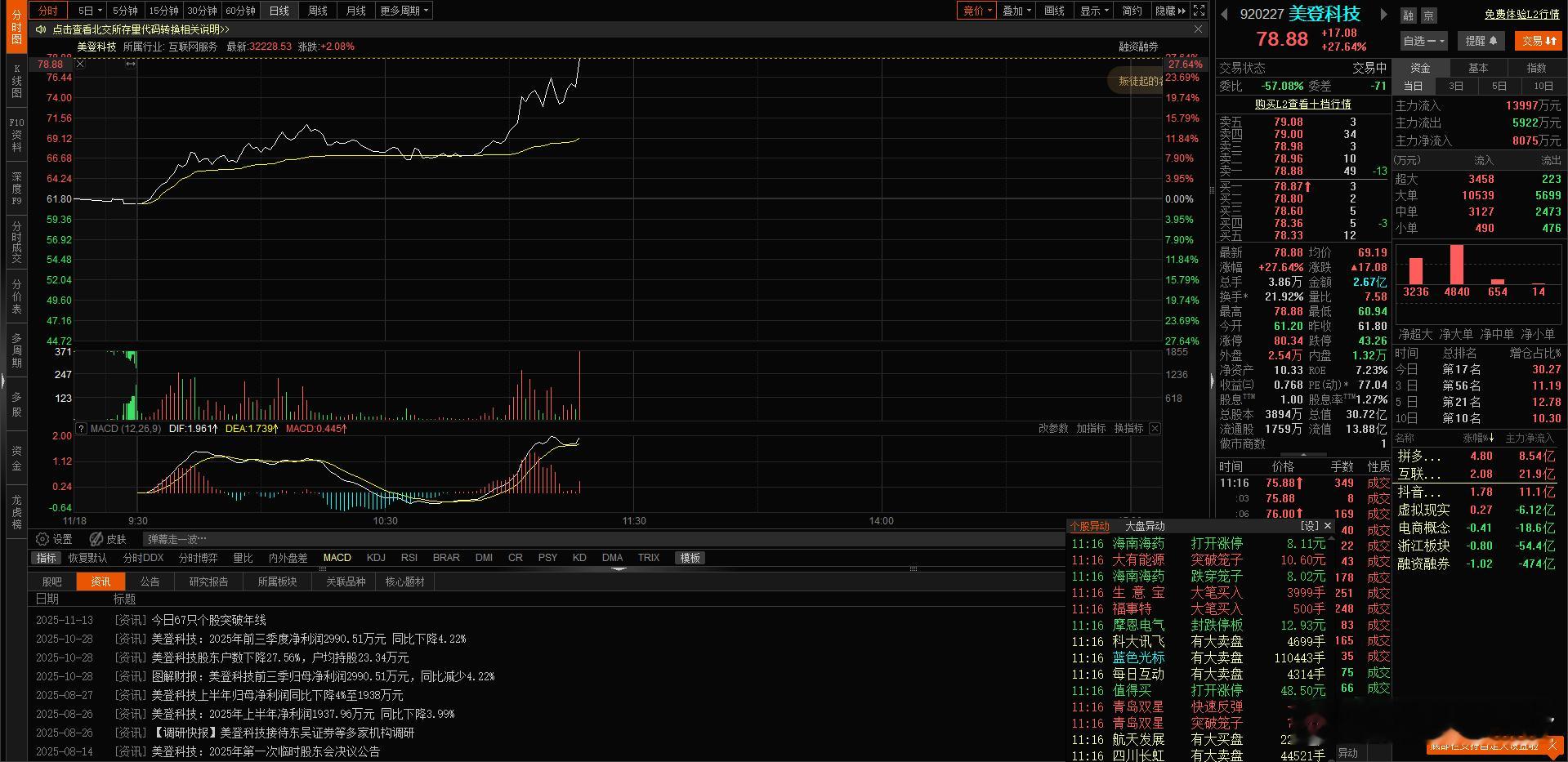Switch chart to 60分钟 period
Screen dimensions: 1568x762
click(x=240, y=11)
